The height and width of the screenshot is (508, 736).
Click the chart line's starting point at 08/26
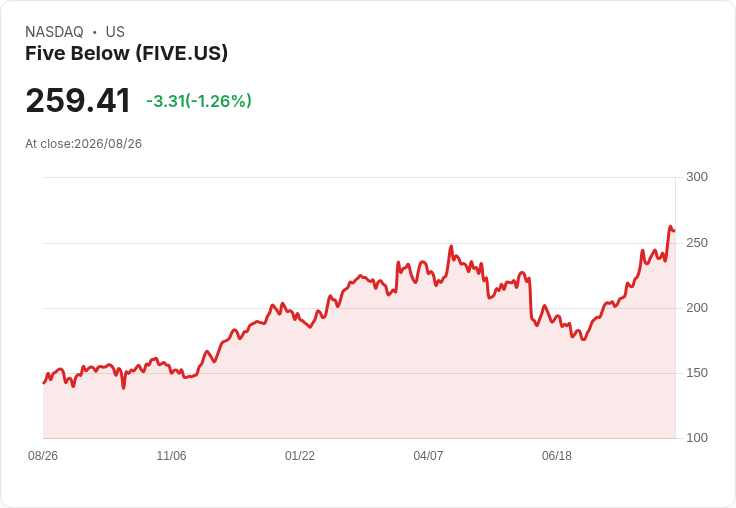[44, 383]
